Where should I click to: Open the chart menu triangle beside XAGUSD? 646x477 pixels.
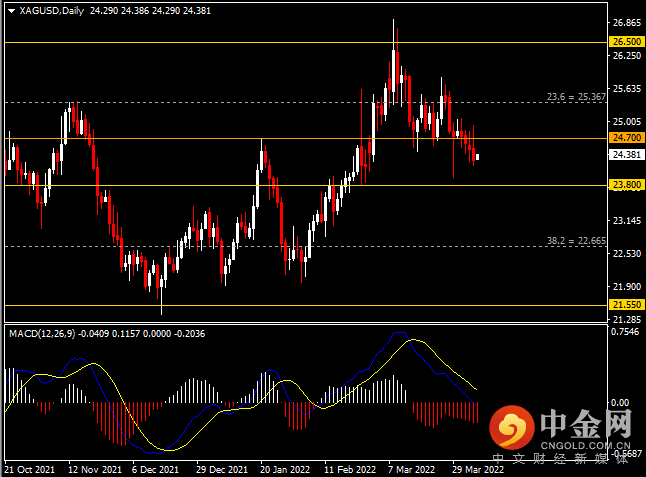point(12,11)
